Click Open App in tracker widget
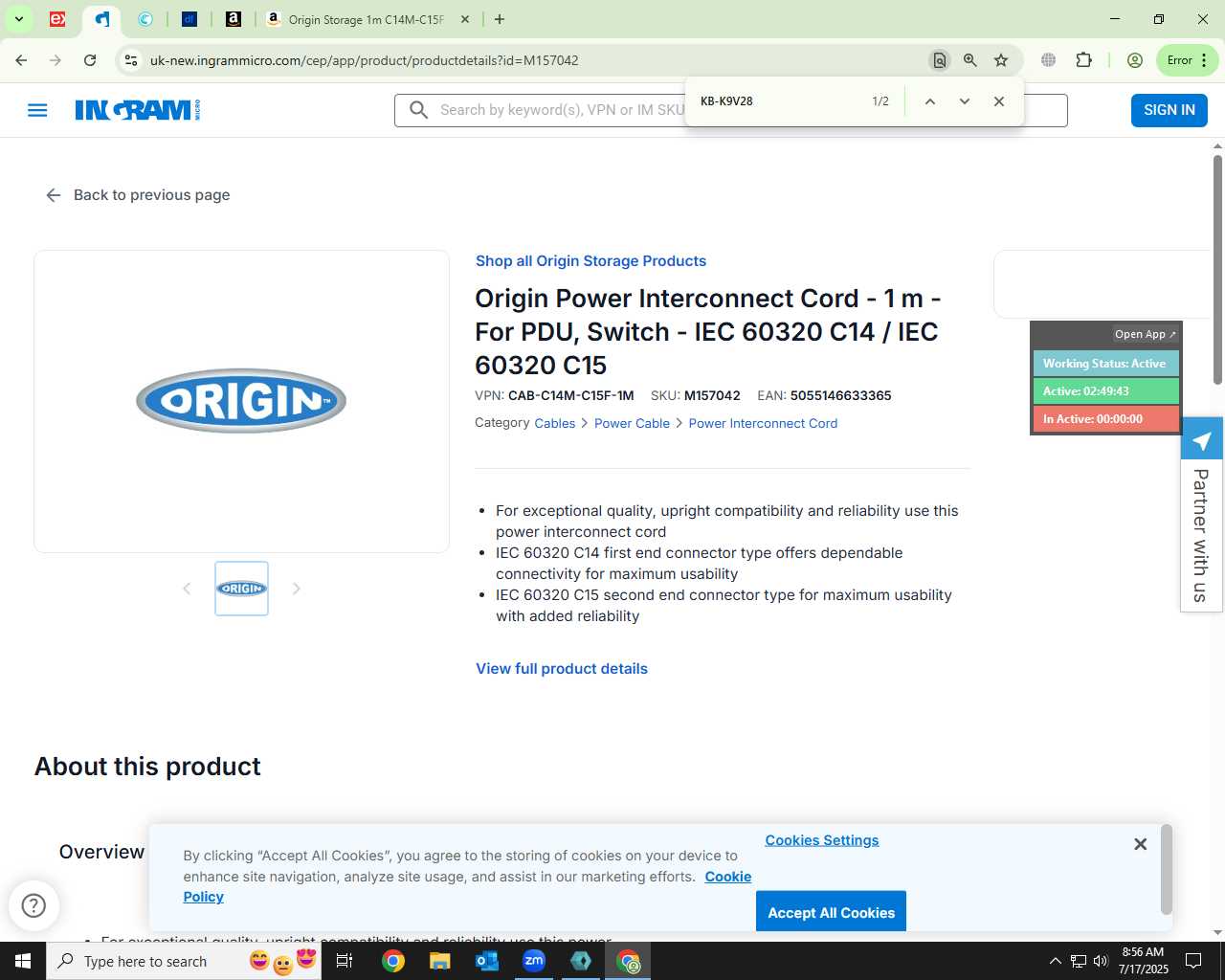This screenshot has height=980, width=1225. [1145, 334]
